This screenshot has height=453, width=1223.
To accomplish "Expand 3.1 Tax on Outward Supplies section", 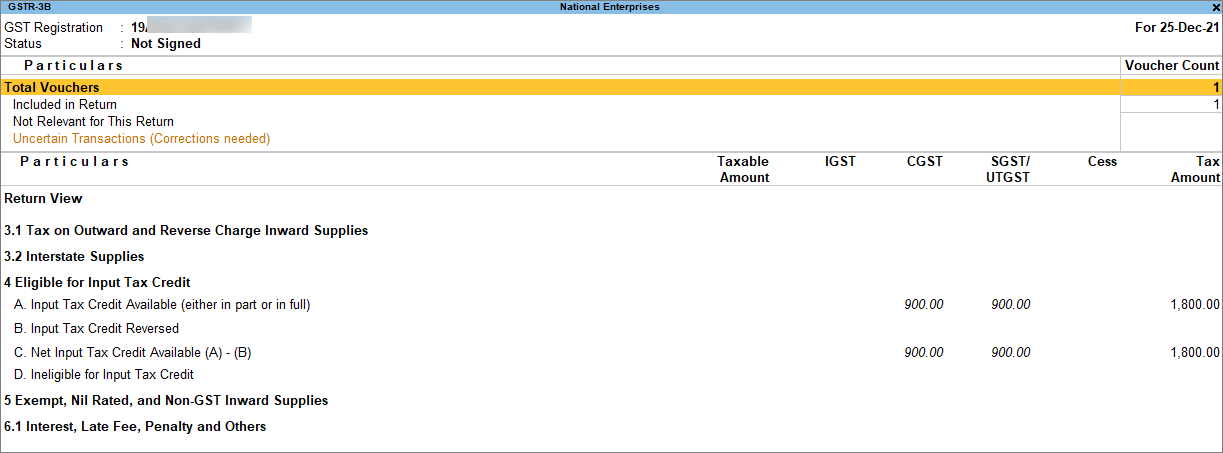I will pyautogui.click(x=186, y=231).
